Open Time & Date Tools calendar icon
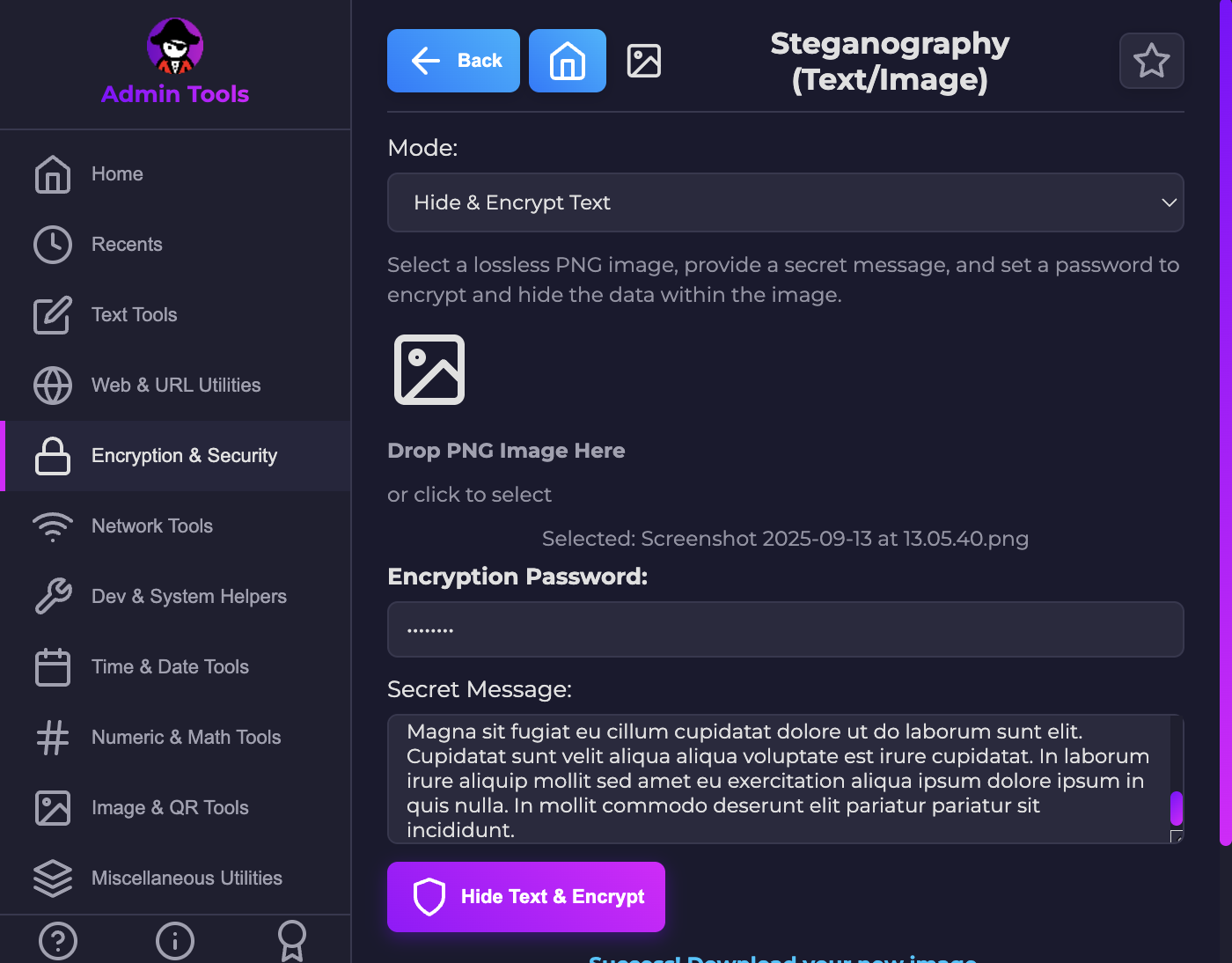This screenshot has height=963, width=1232. pyautogui.click(x=53, y=667)
